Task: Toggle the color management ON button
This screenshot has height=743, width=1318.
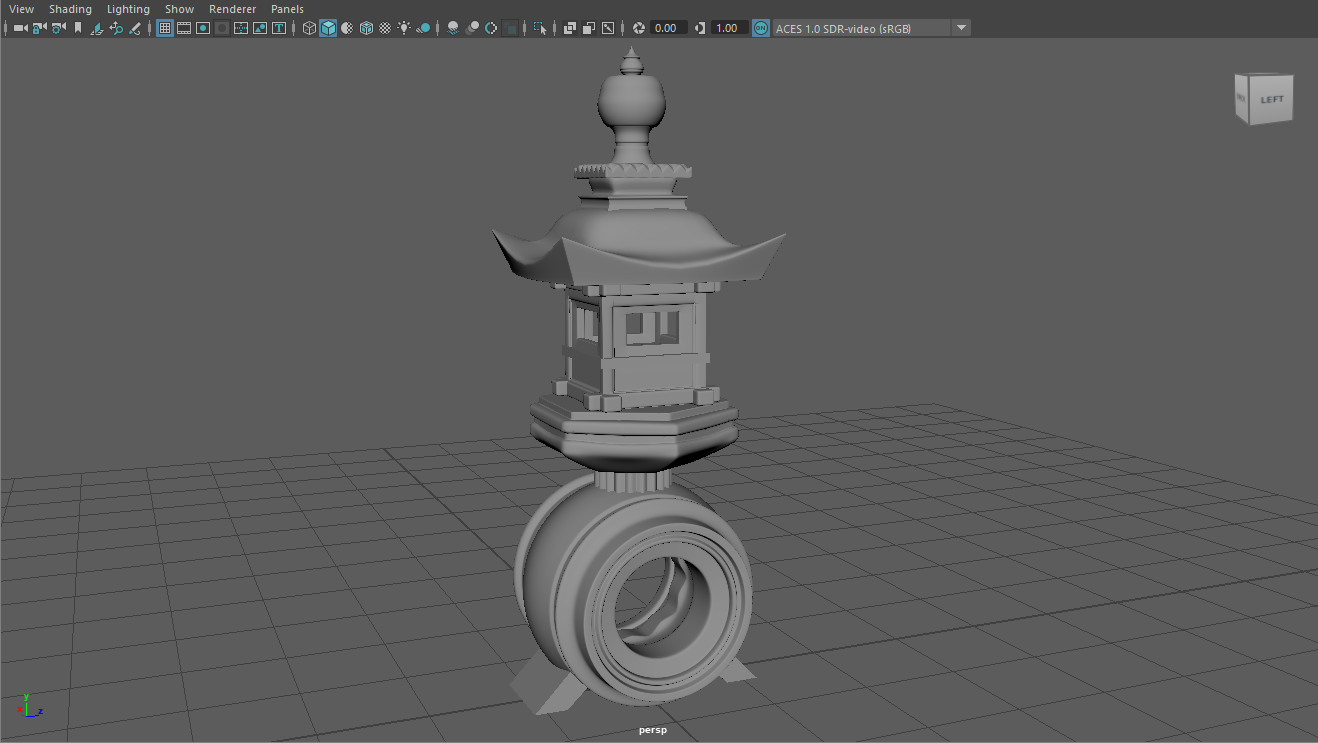Action: tap(761, 28)
